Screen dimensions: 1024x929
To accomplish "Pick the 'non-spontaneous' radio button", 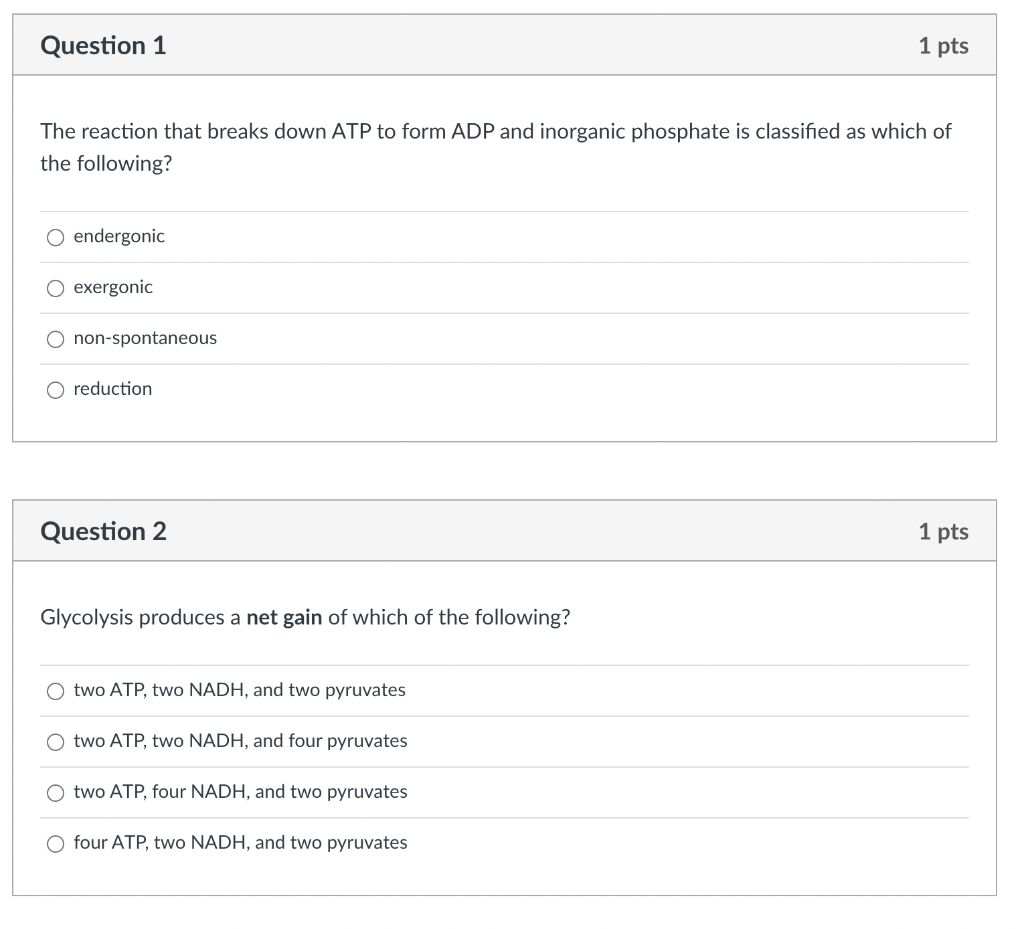I will (56, 339).
